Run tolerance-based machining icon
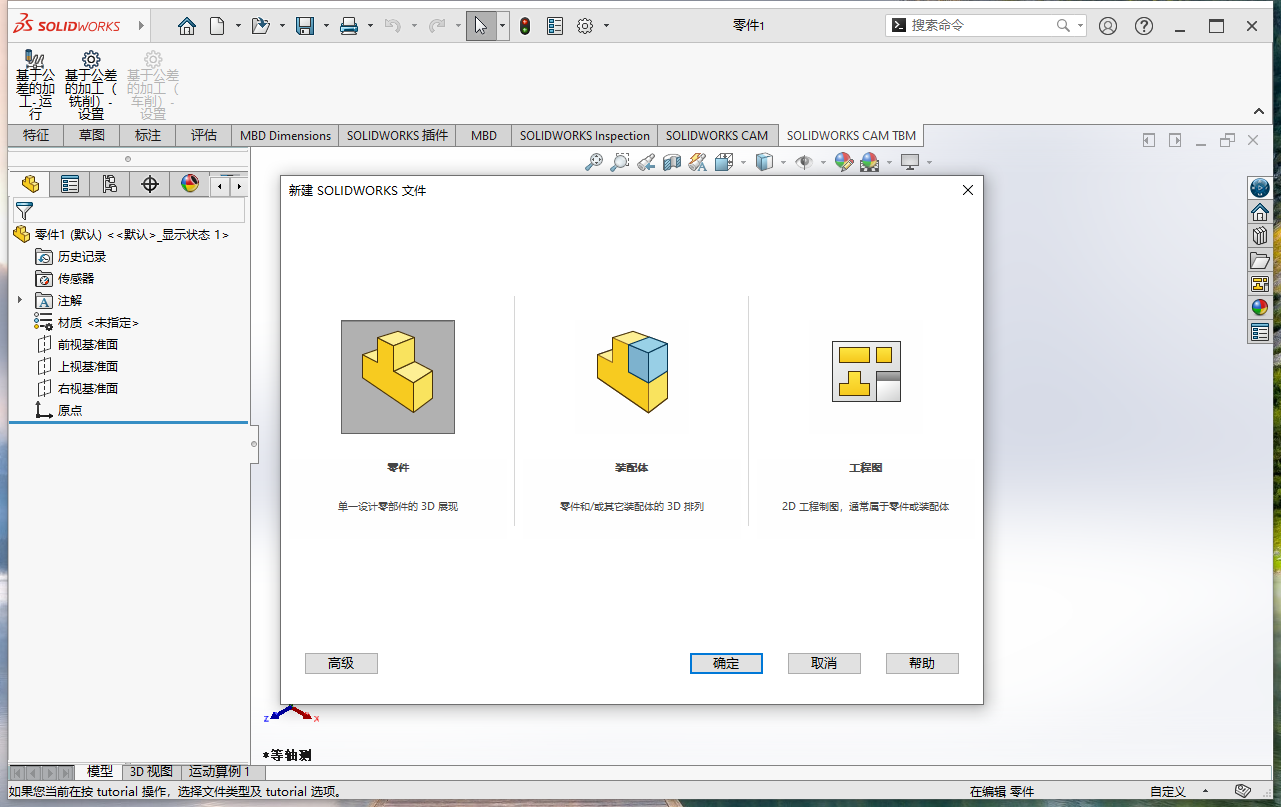1281x807 pixels. click(35, 85)
